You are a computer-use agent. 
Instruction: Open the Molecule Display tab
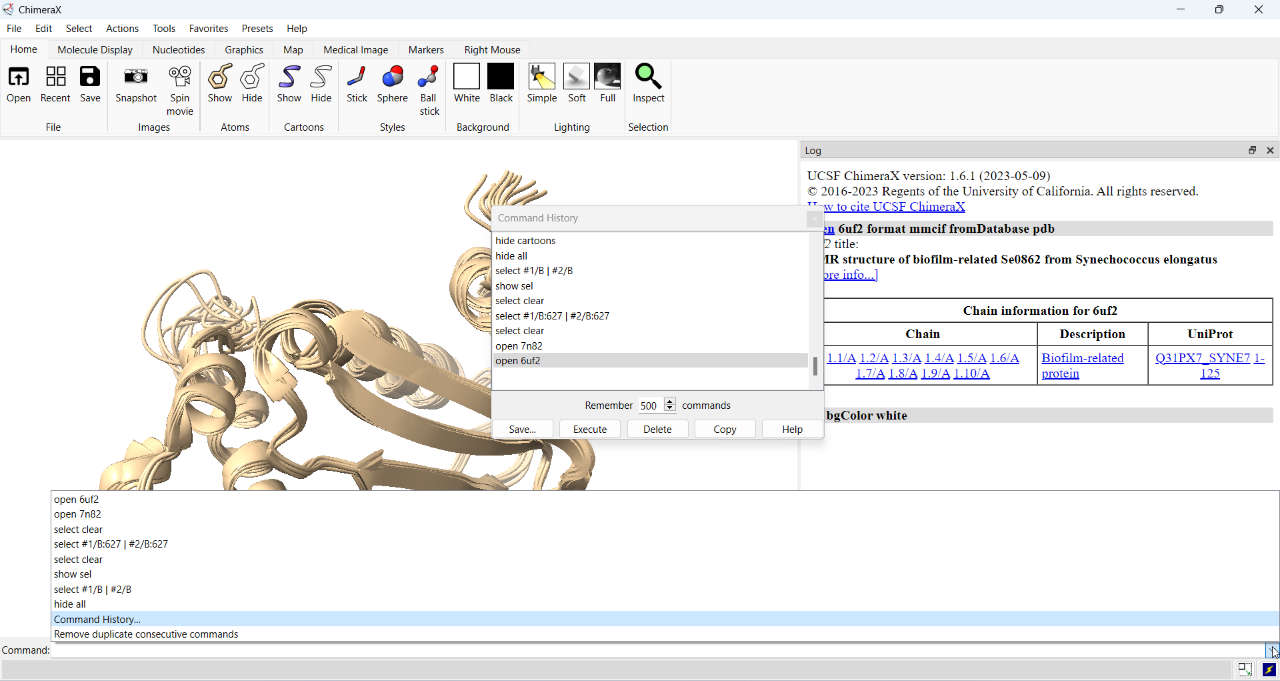[95, 49]
